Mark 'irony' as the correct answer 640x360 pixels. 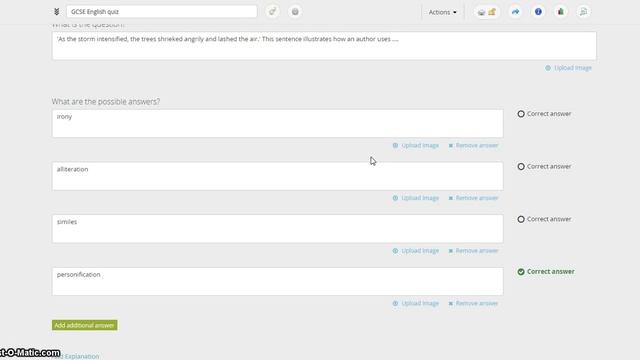pos(521,114)
